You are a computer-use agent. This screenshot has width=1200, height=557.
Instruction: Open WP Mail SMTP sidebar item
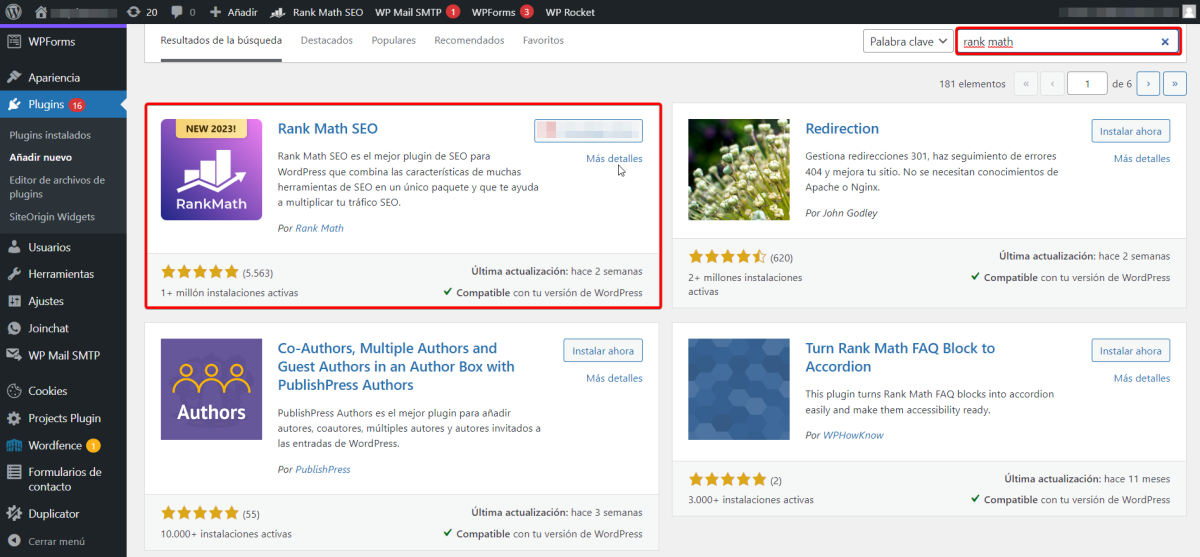(x=63, y=355)
